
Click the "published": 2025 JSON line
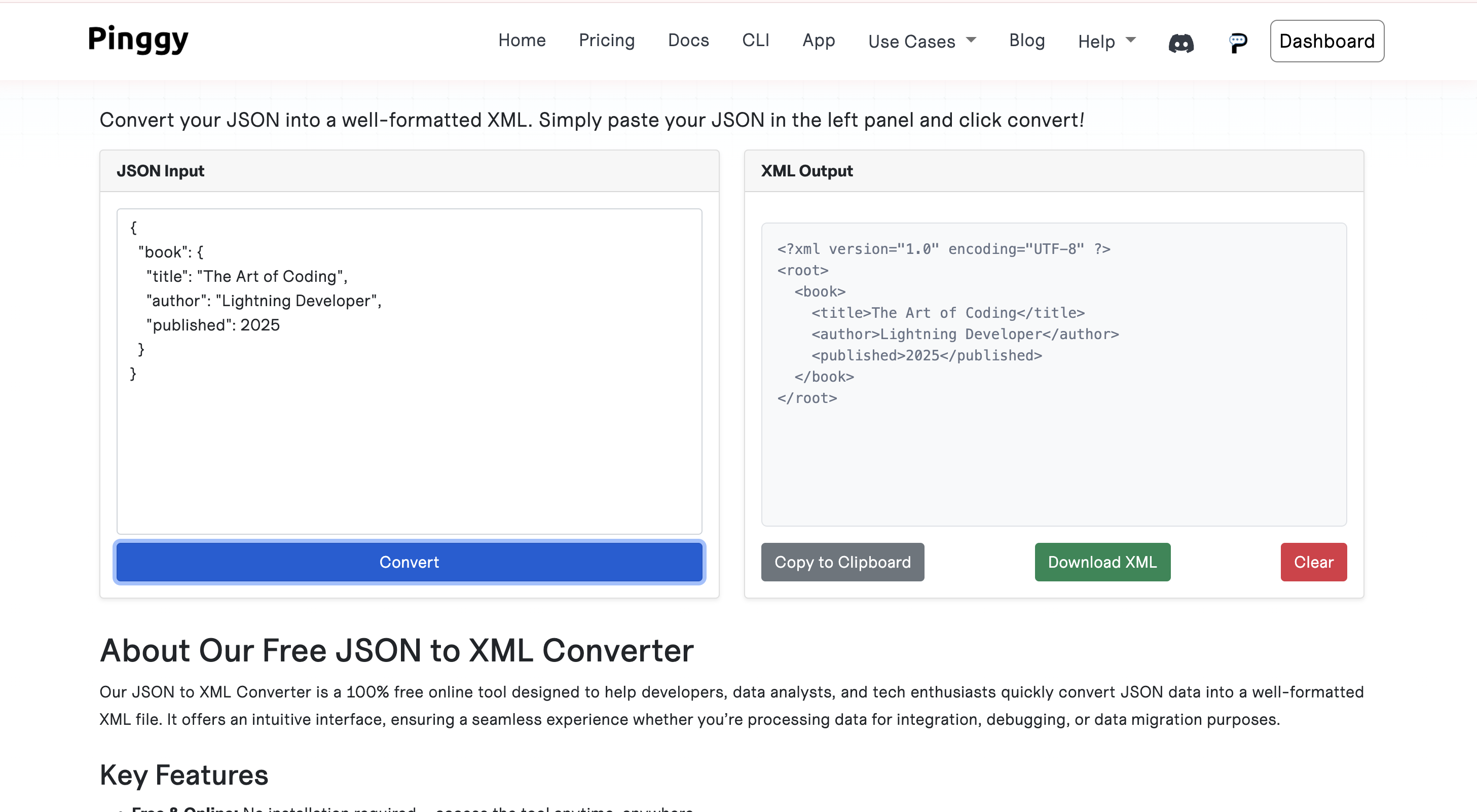[213, 325]
